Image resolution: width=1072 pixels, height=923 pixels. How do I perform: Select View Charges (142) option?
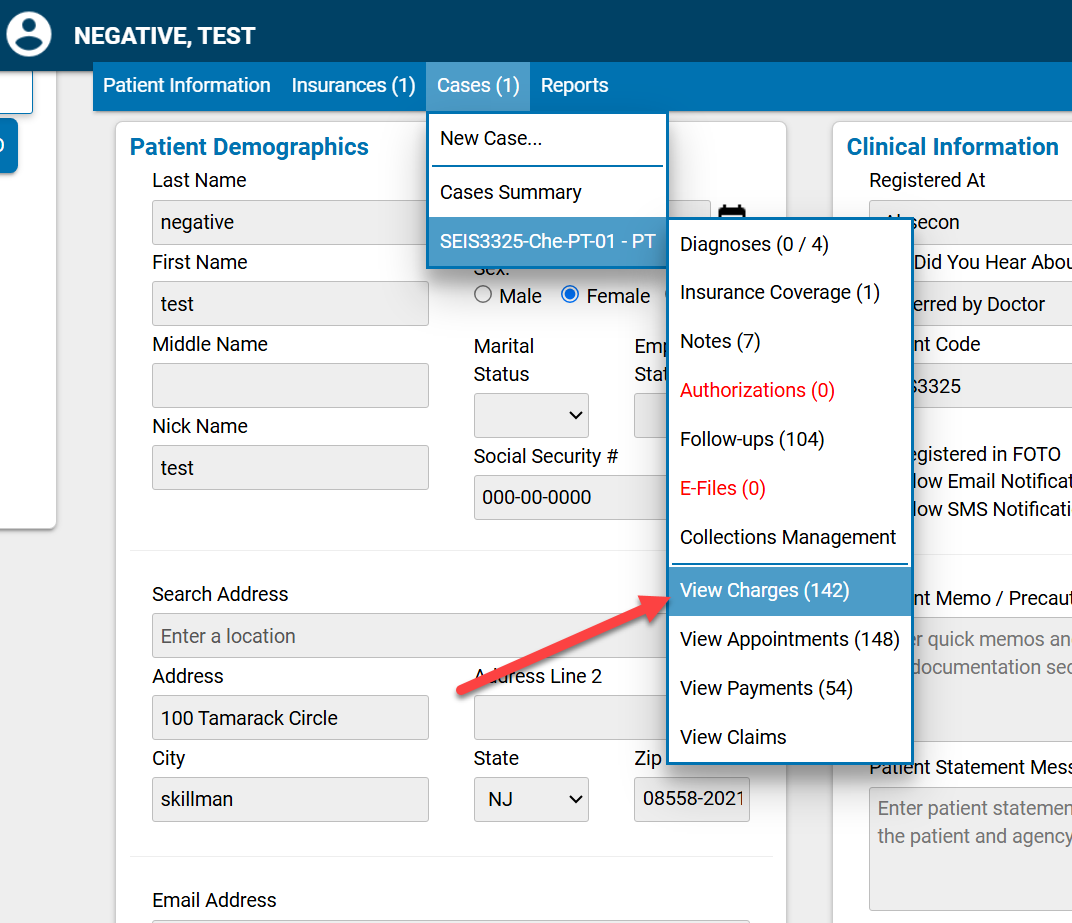764,591
